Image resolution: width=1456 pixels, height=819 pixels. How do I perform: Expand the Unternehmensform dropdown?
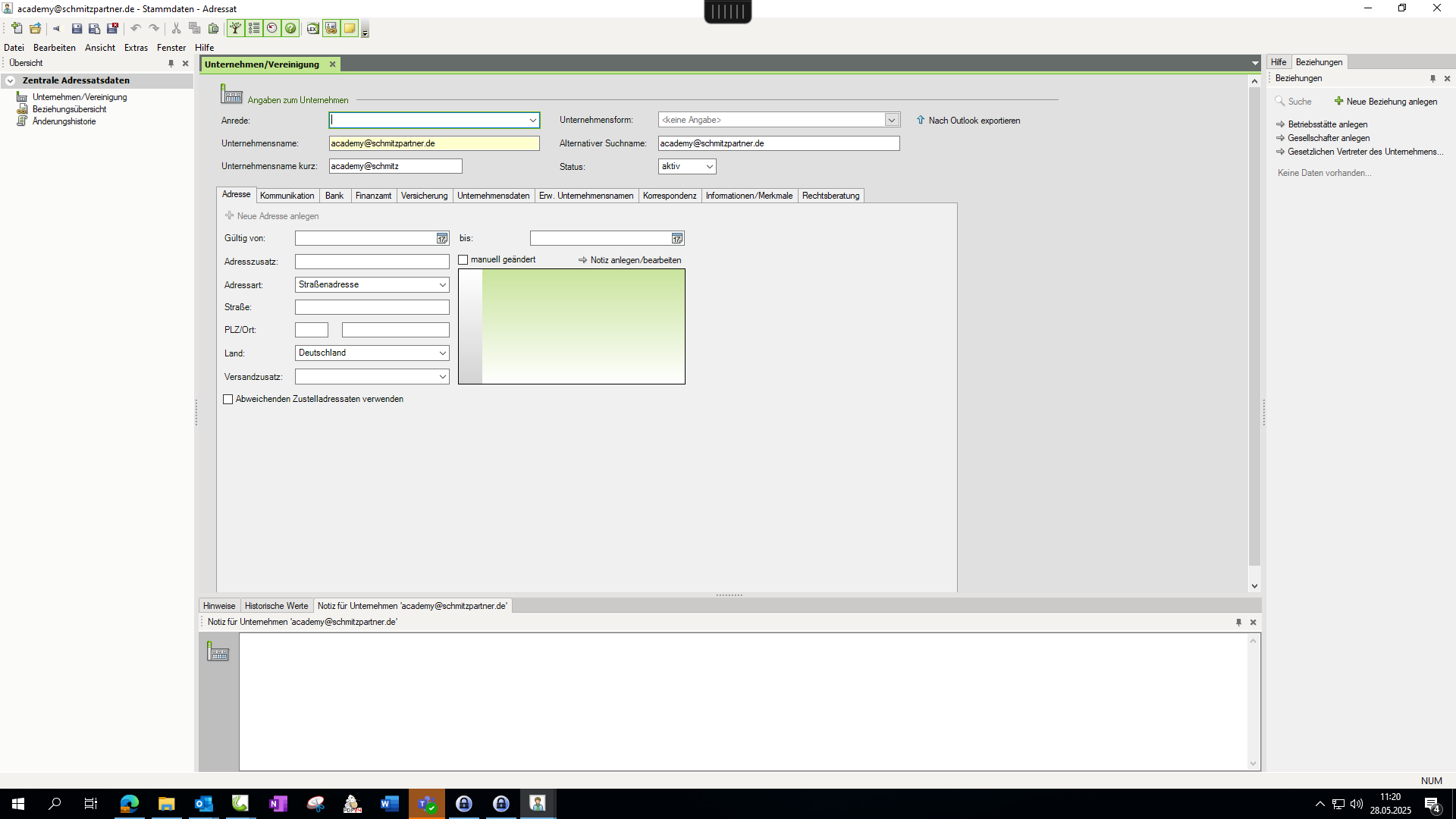point(892,120)
